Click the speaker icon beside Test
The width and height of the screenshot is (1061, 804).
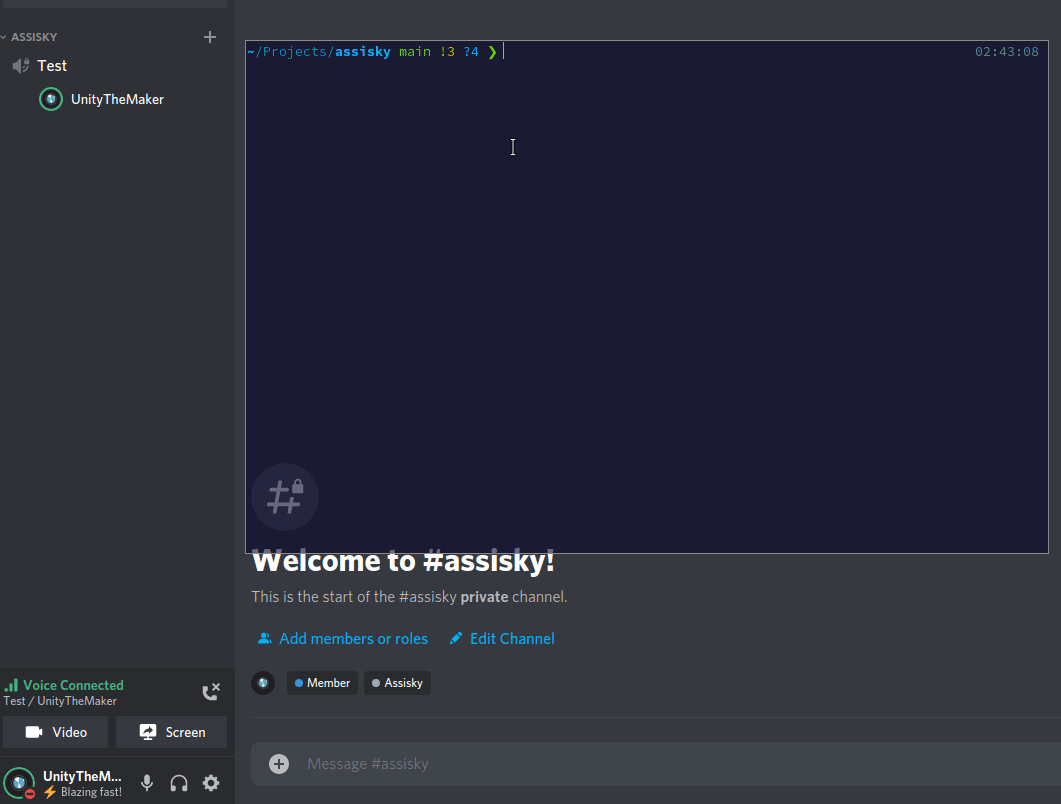click(x=21, y=66)
